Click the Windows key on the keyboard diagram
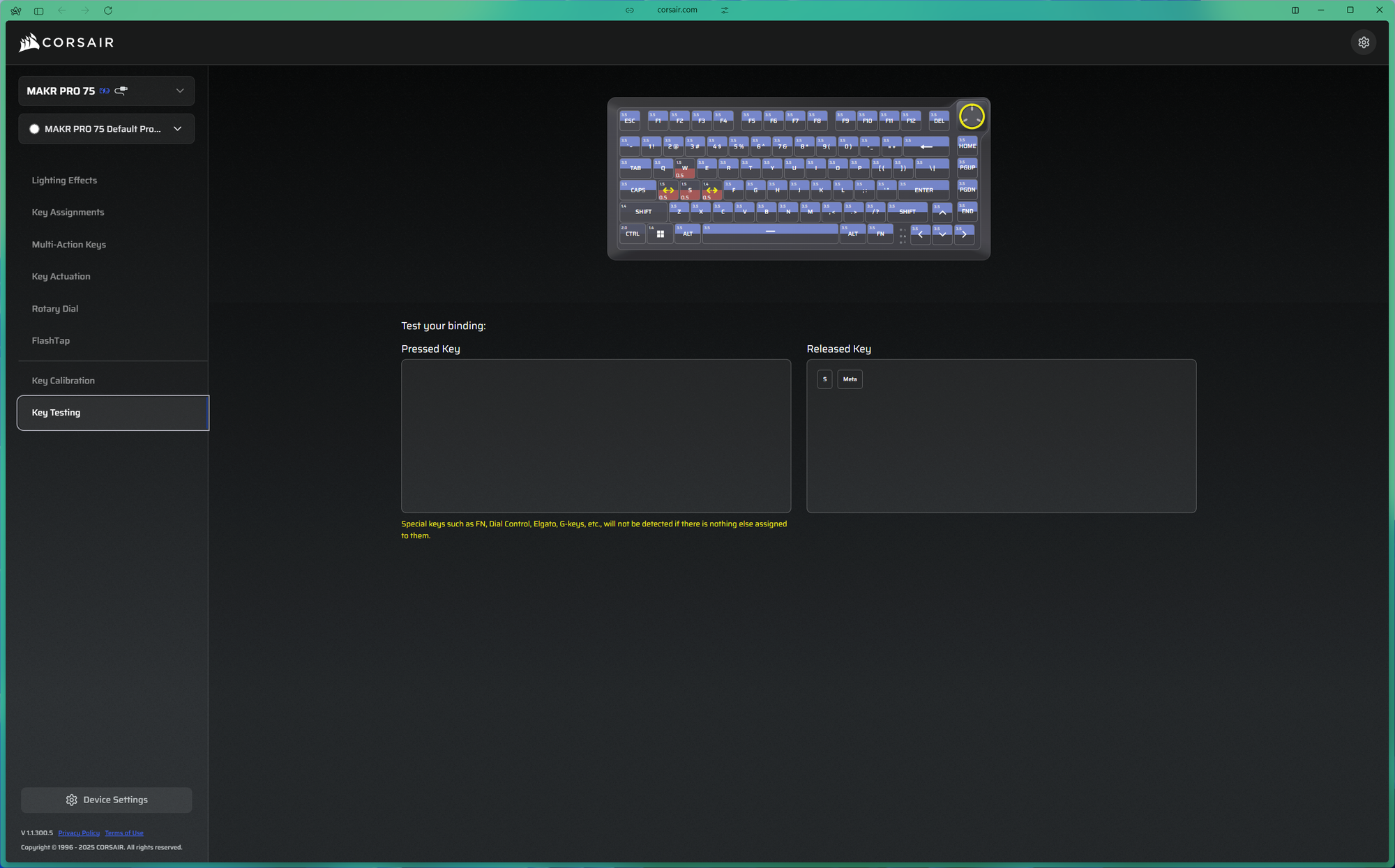Screen dimensions: 1395x868 point(660,234)
